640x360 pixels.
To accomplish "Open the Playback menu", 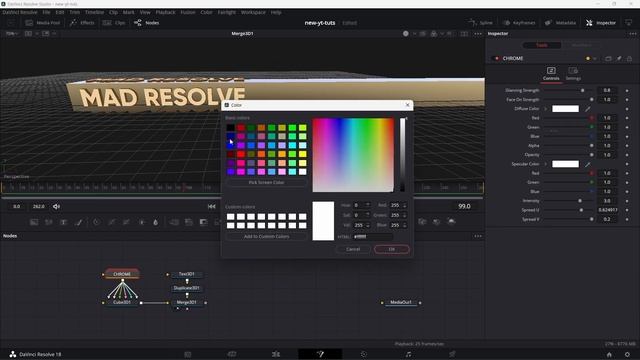I will (165, 12).
